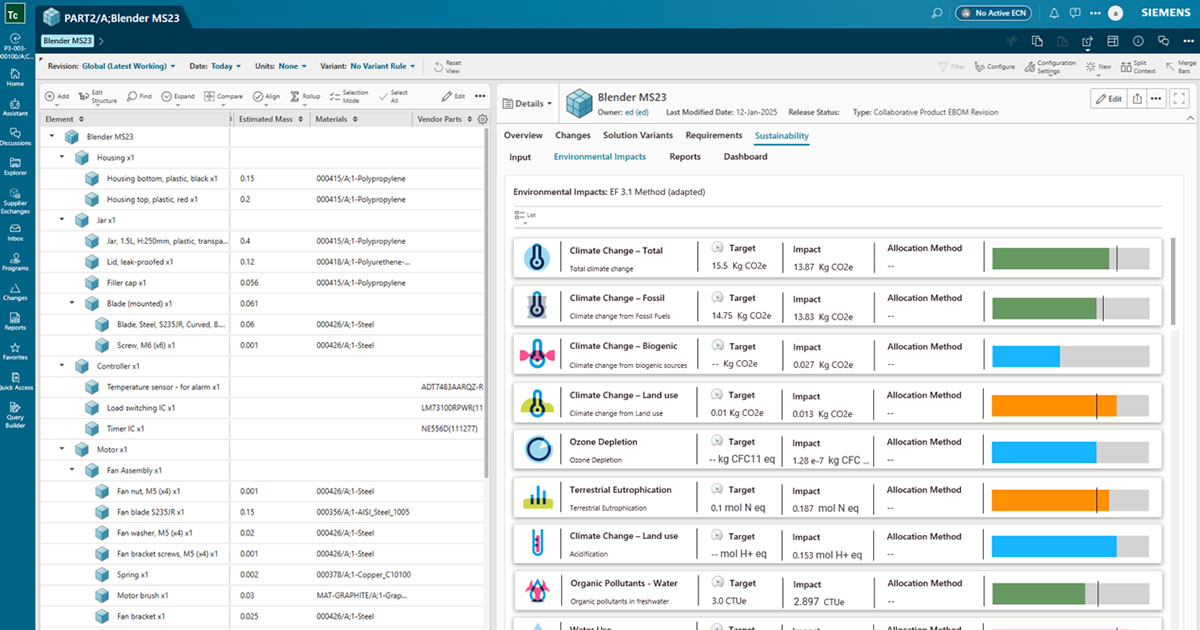This screenshot has width=1200, height=630.
Task: Click the search magnifier in the header
Action: [936, 13]
